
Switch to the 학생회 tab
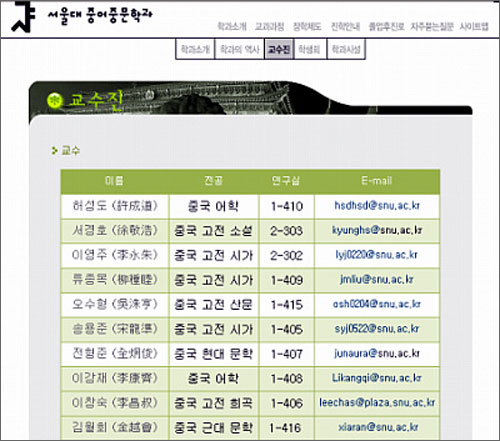tap(310, 49)
